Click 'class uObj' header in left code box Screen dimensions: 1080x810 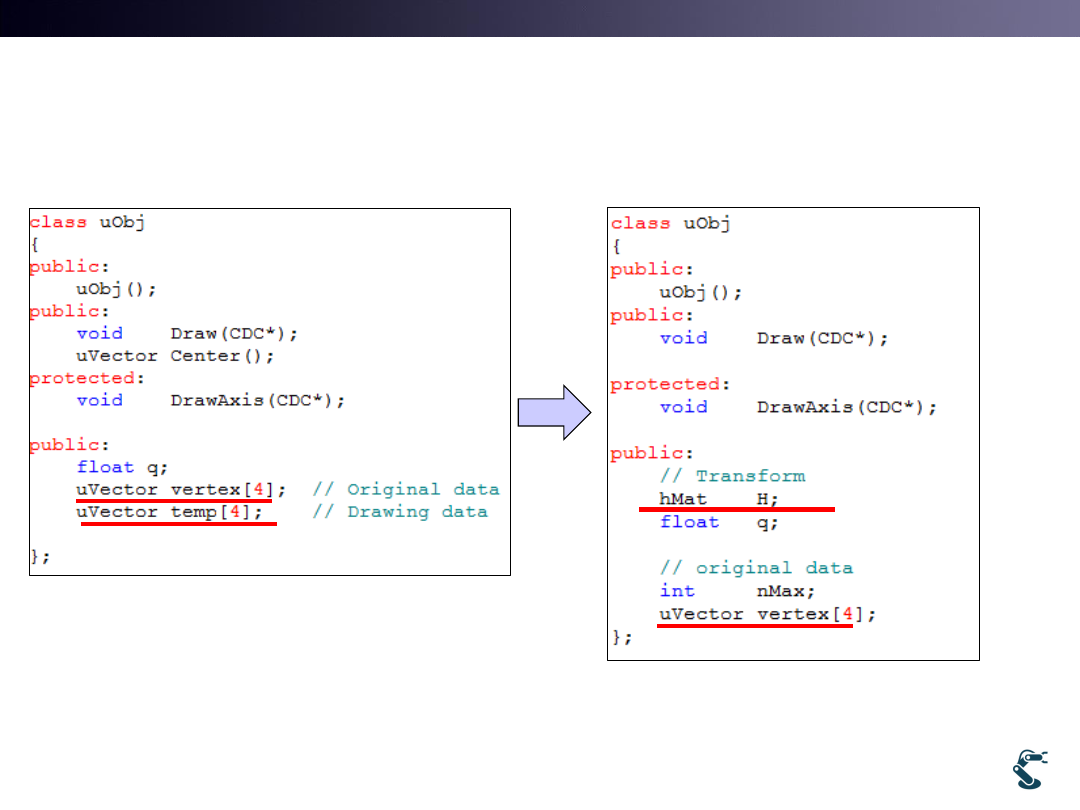coord(87,222)
